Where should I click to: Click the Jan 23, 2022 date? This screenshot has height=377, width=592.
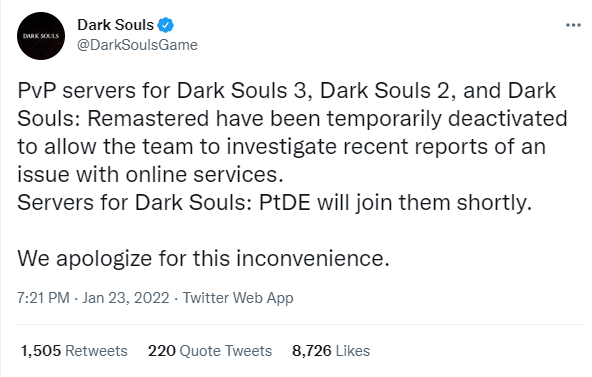coord(126,298)
